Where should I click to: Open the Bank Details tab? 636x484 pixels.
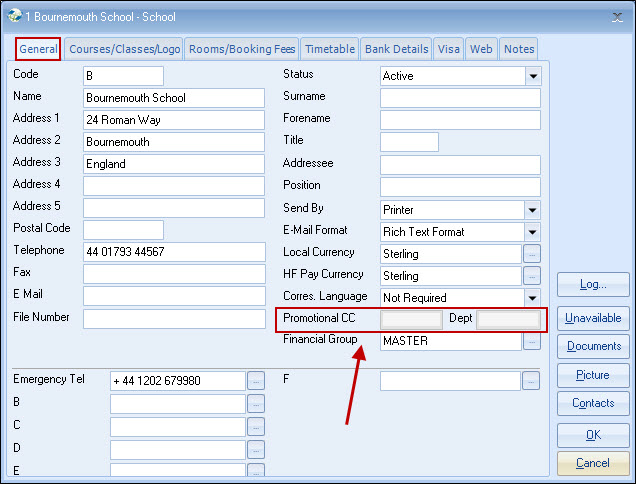(x=396, y=49)
